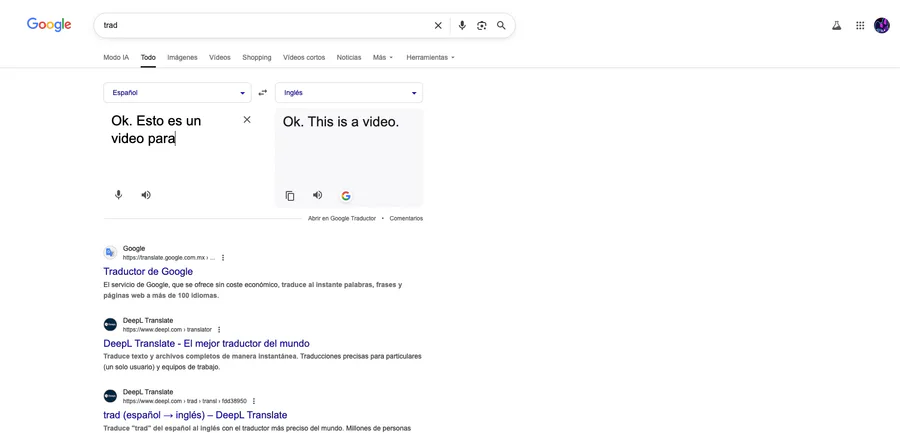This screenshot has height=433, width=900.
Task: Switch to Imágenes tab
Action: [x=183, y=57]
